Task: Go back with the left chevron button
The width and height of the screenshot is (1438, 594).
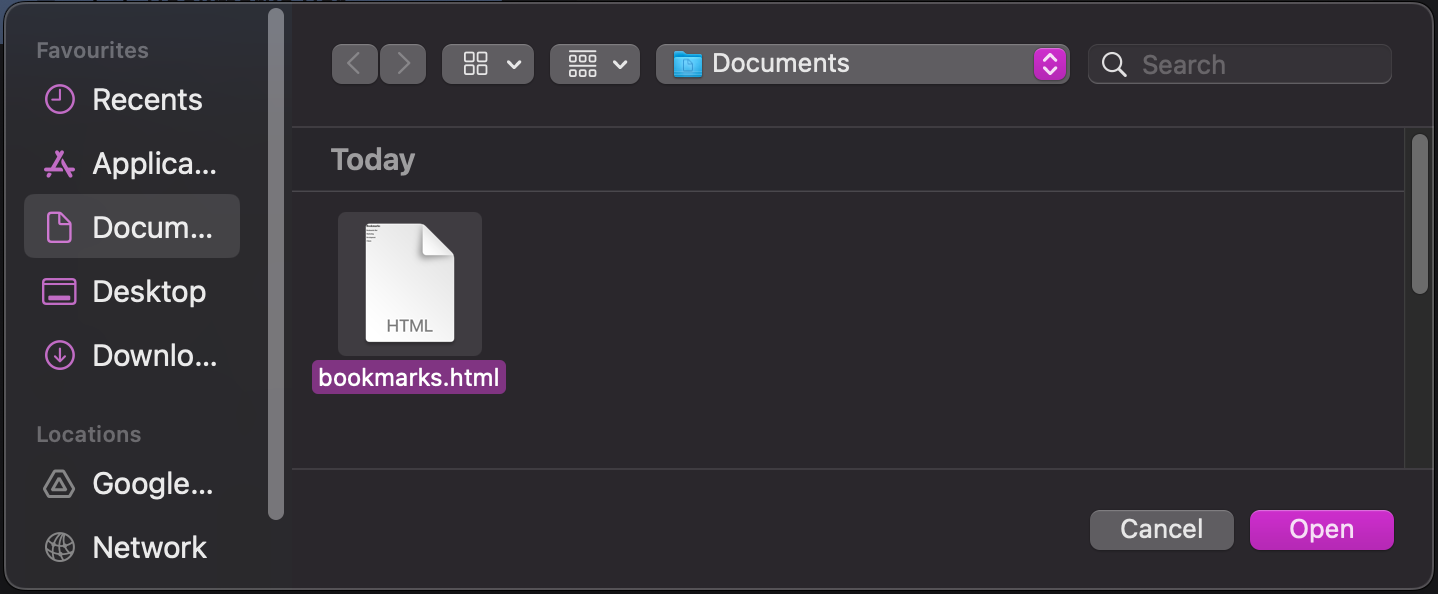Action: [x=355, y=64]
